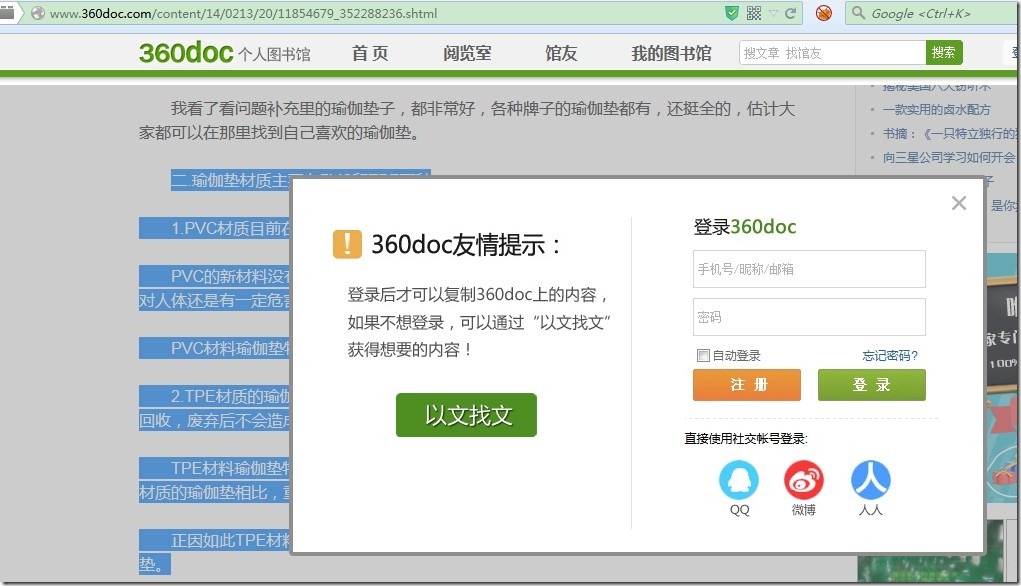Click the highlighted line 1.PVC材质目前
This screenshot has height=586, width=1021.
[x=216, y=228]
